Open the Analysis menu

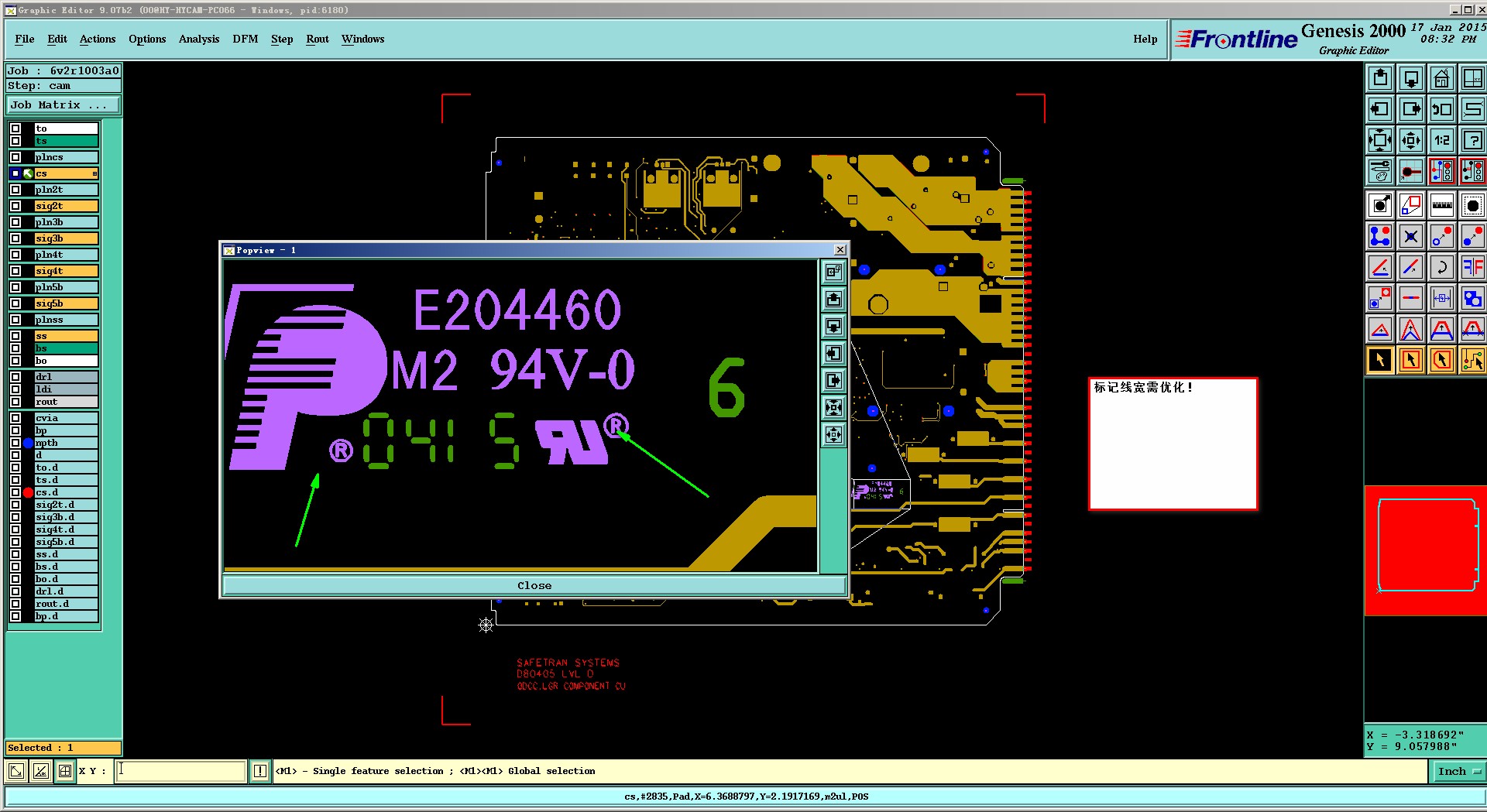click(x=199, y=39)
